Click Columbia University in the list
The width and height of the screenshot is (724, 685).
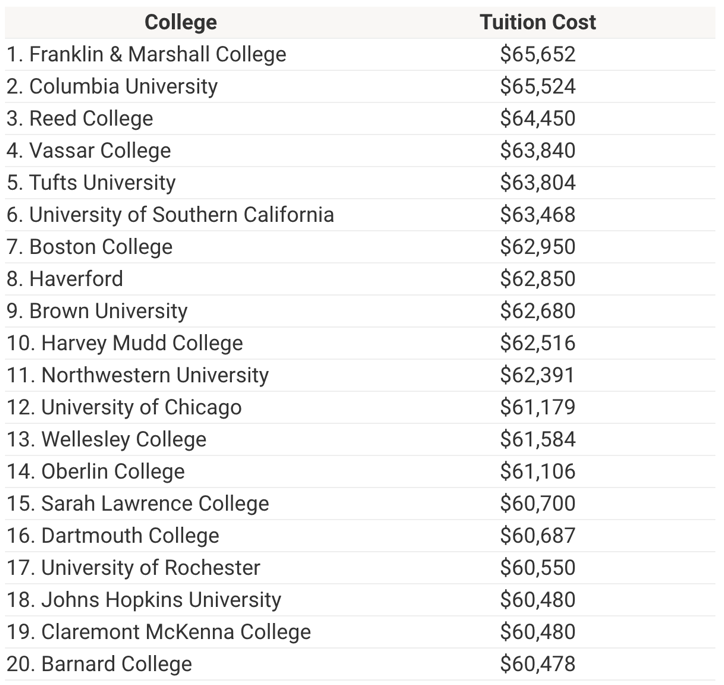(111, 86)
